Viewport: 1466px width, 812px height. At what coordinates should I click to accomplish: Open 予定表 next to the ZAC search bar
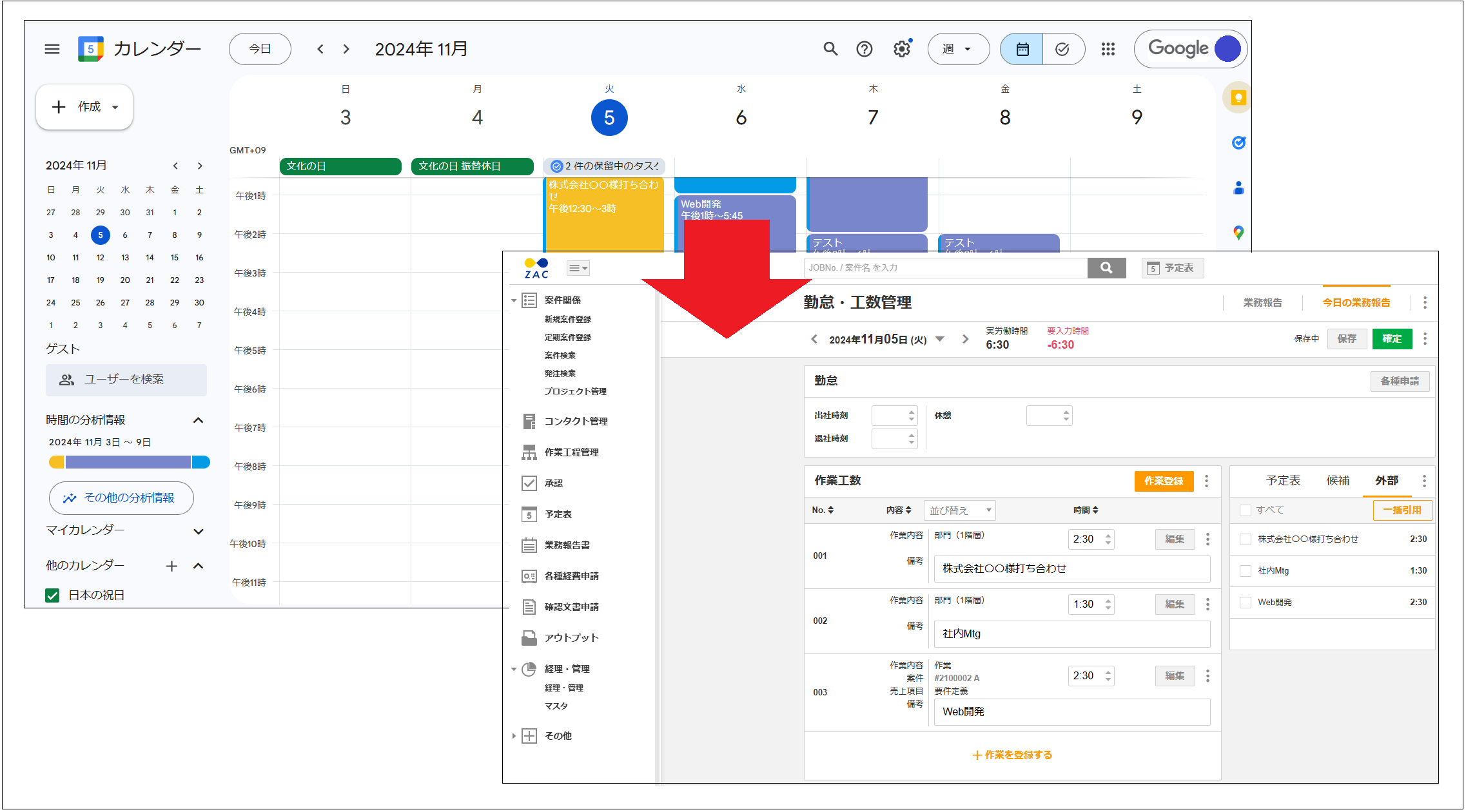(1172, 267)
